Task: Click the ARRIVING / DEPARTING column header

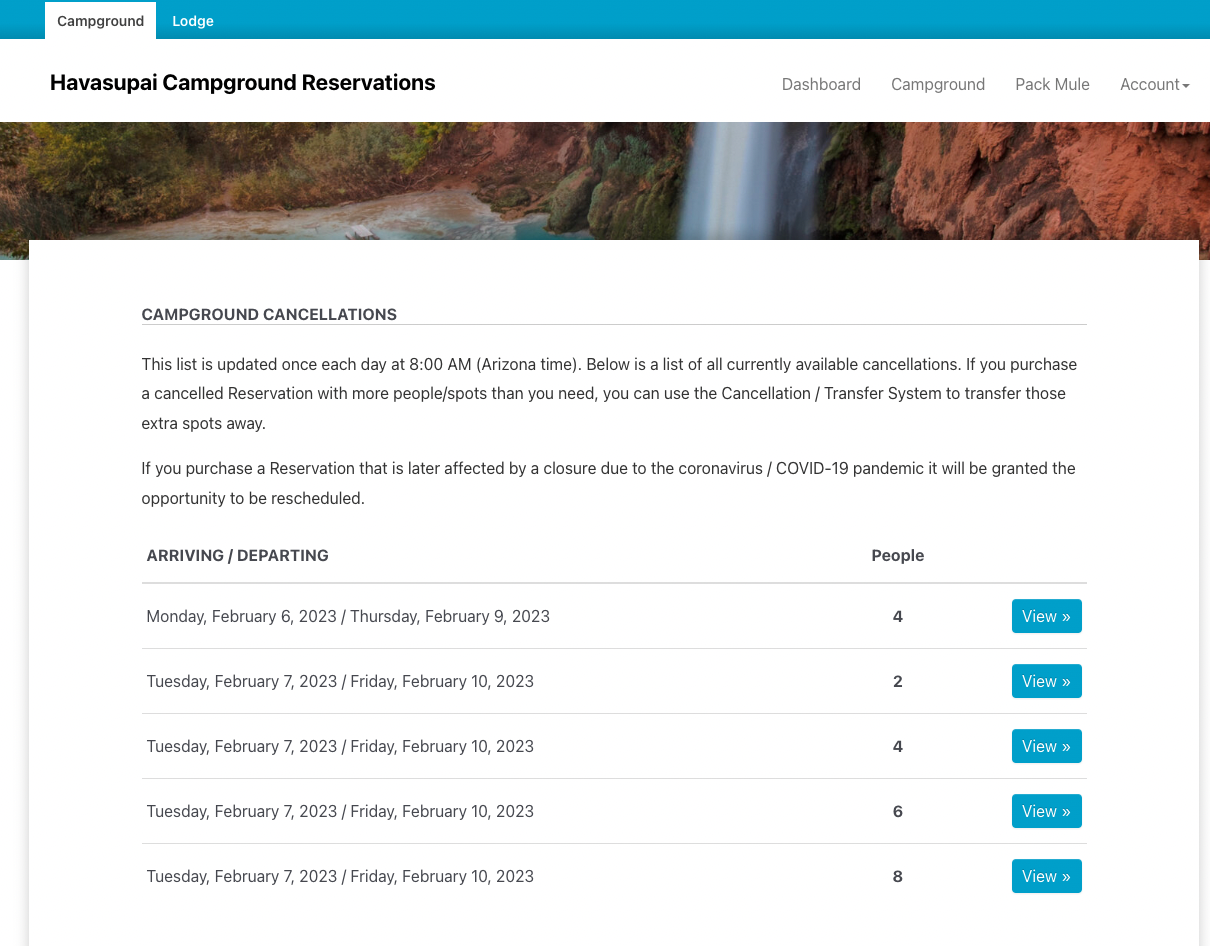Action: coord(238,555)
